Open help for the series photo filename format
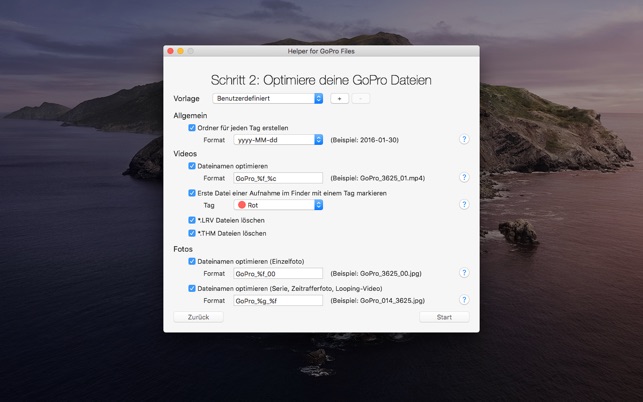The width and height of the screenshot is (643, 402). tap(464, 300)
